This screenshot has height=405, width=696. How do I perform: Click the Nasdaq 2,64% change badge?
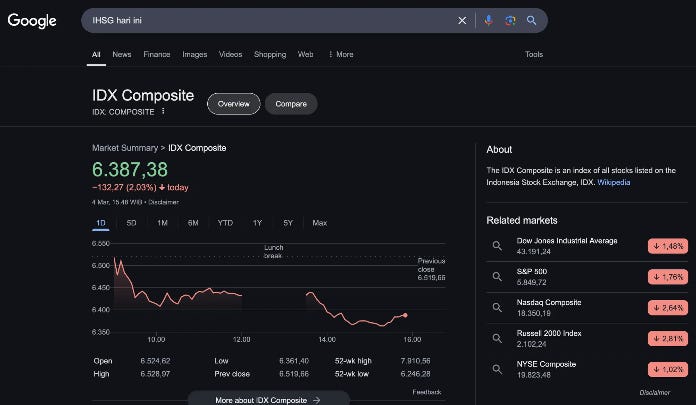(668, 308)
